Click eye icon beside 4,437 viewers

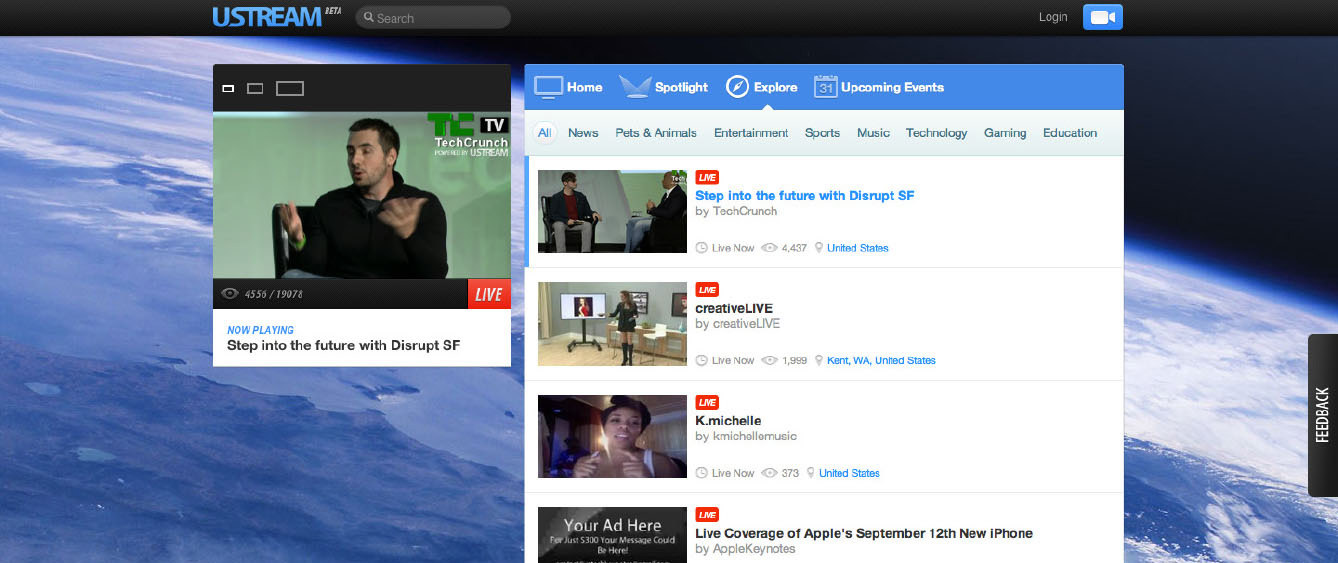pos(770,248)
